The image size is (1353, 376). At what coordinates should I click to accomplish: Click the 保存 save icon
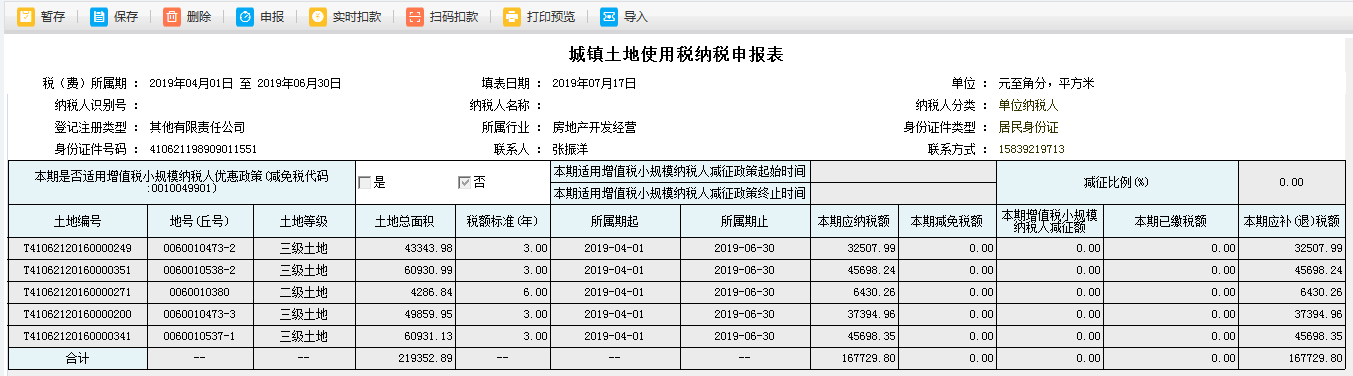[99, 17]
